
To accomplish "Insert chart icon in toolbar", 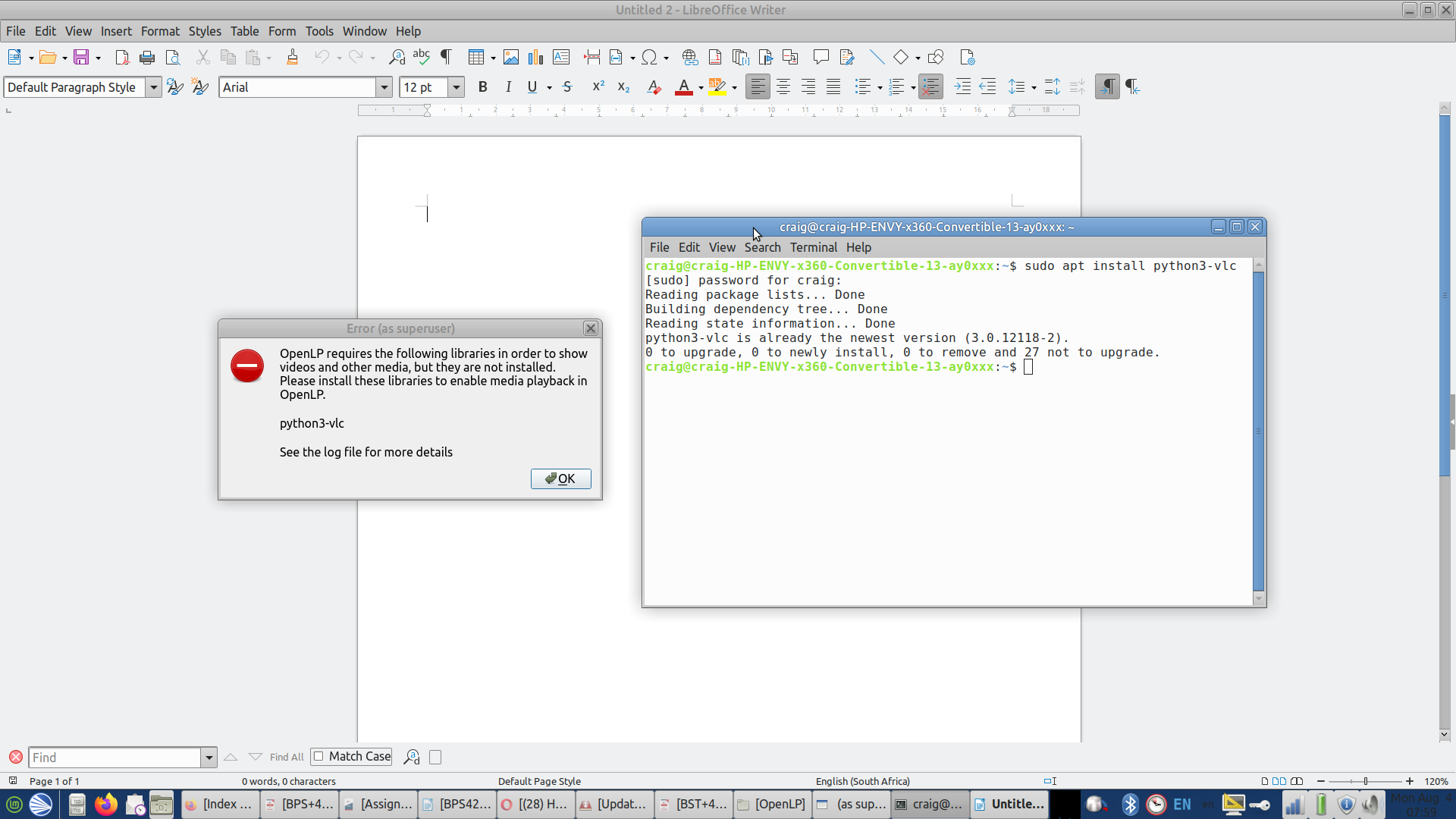I will [x=536, y=58].
